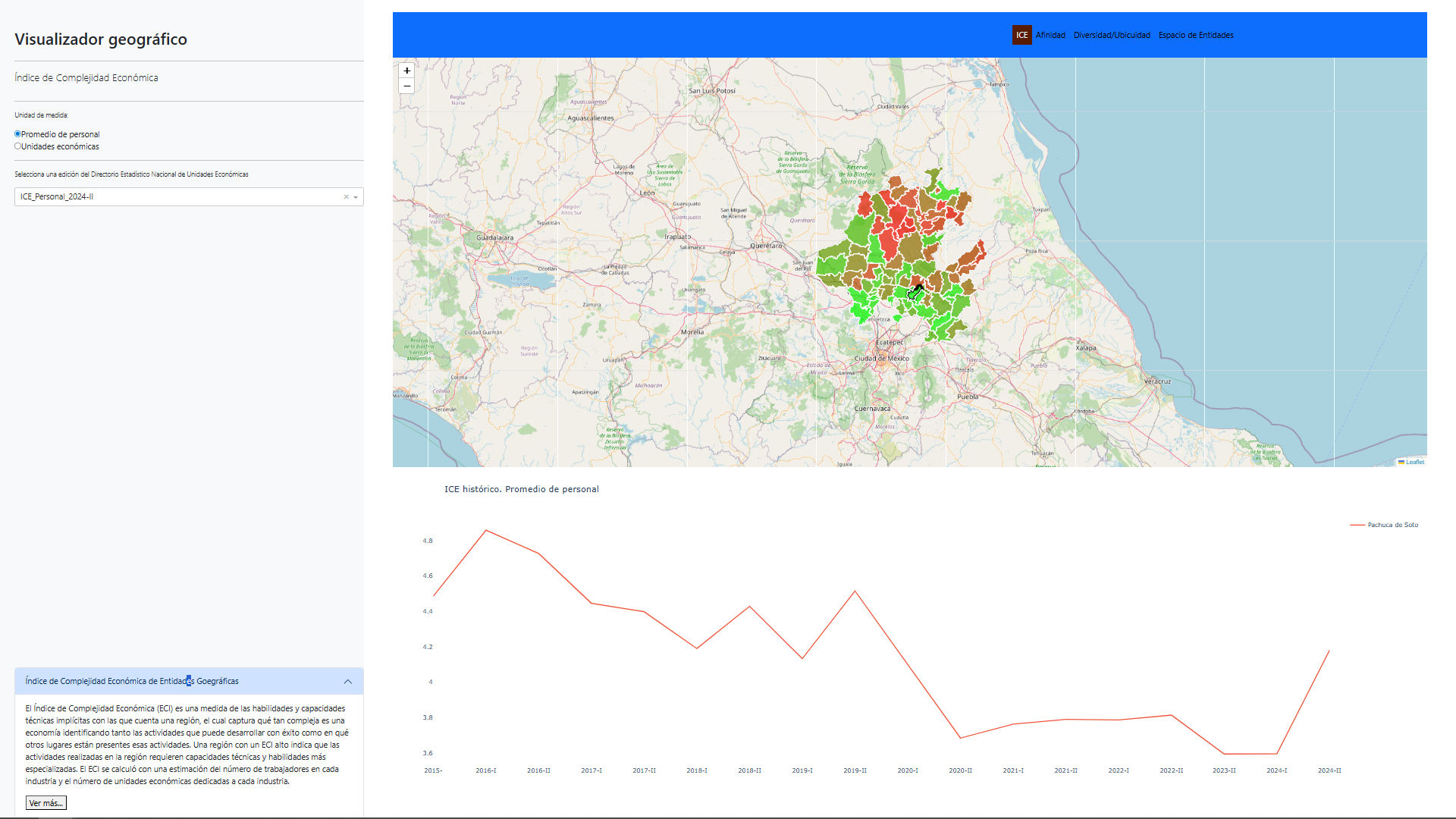Collapse Índice de Complejidad Económica accordion header
This screenshot has height=819, width=1456.
click(x=132, y=682)
